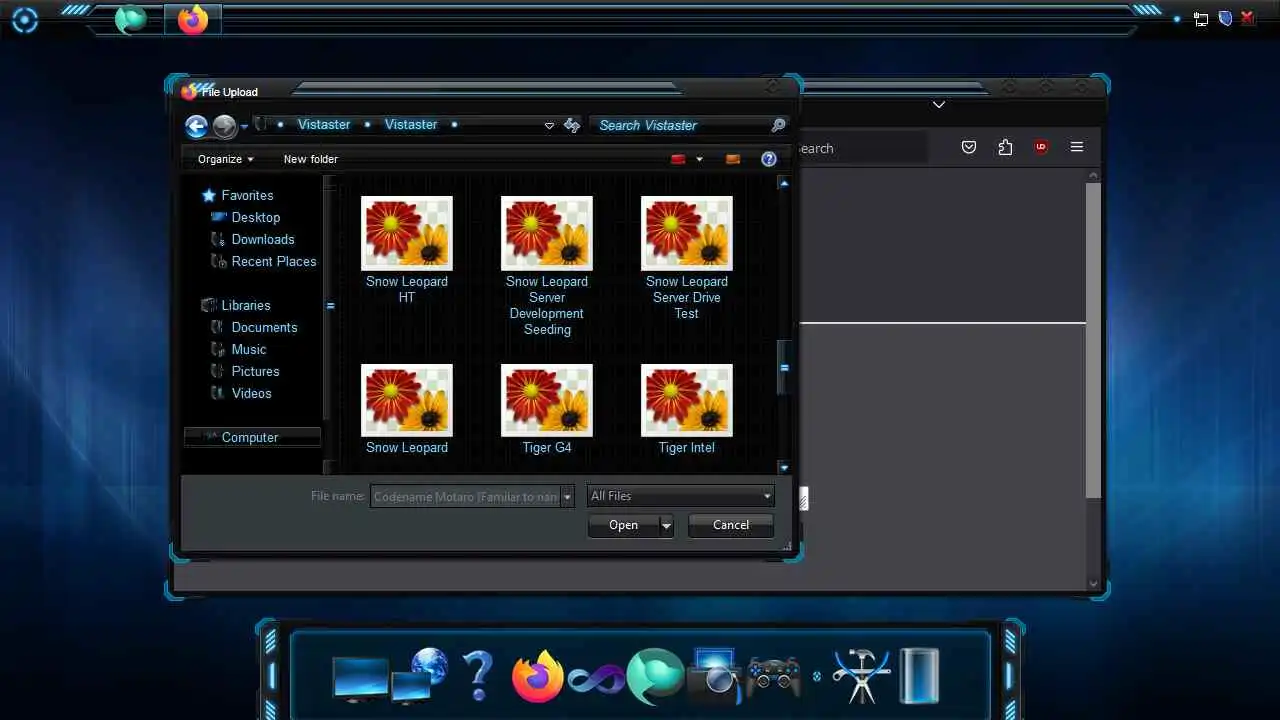Launch the purple infinity dock icon
The height and width of the screenshot is (720, 1280).
(x=596, y=680)
